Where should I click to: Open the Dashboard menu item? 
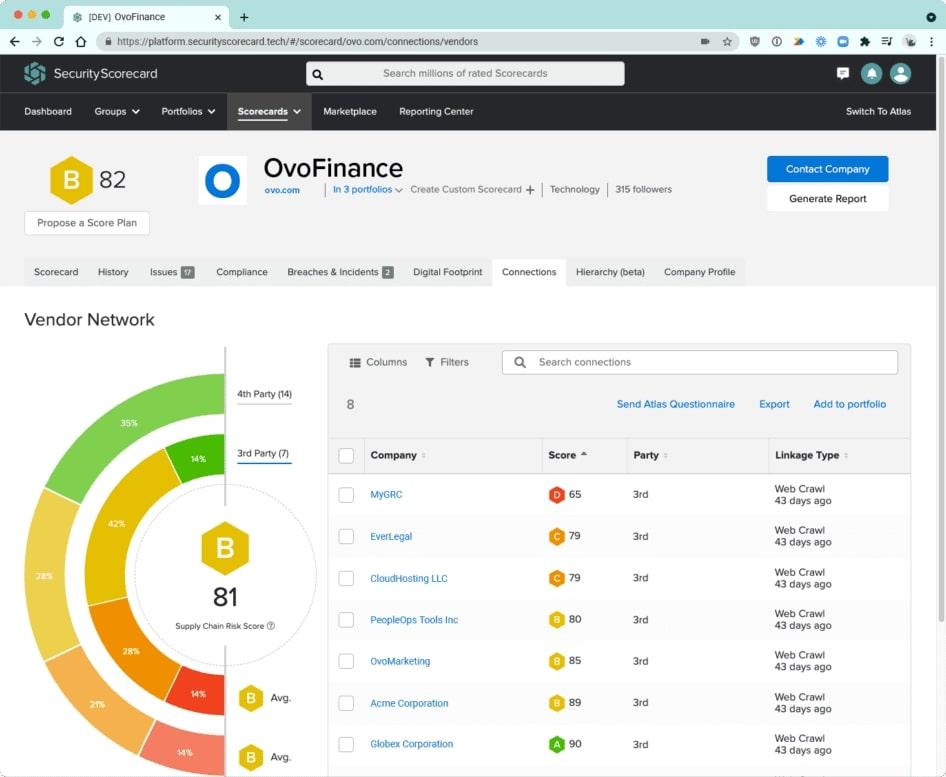pyautogui.click(x=48, y=112)
